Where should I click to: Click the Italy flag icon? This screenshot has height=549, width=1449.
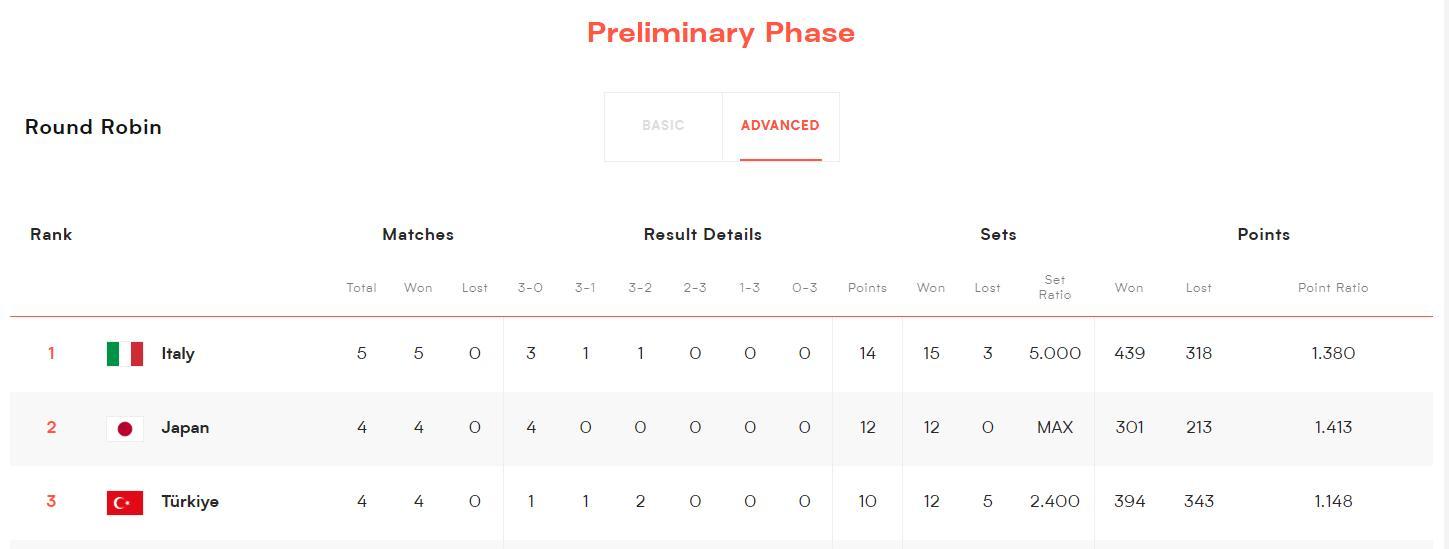pyautogui.click(x=125, y=354)
